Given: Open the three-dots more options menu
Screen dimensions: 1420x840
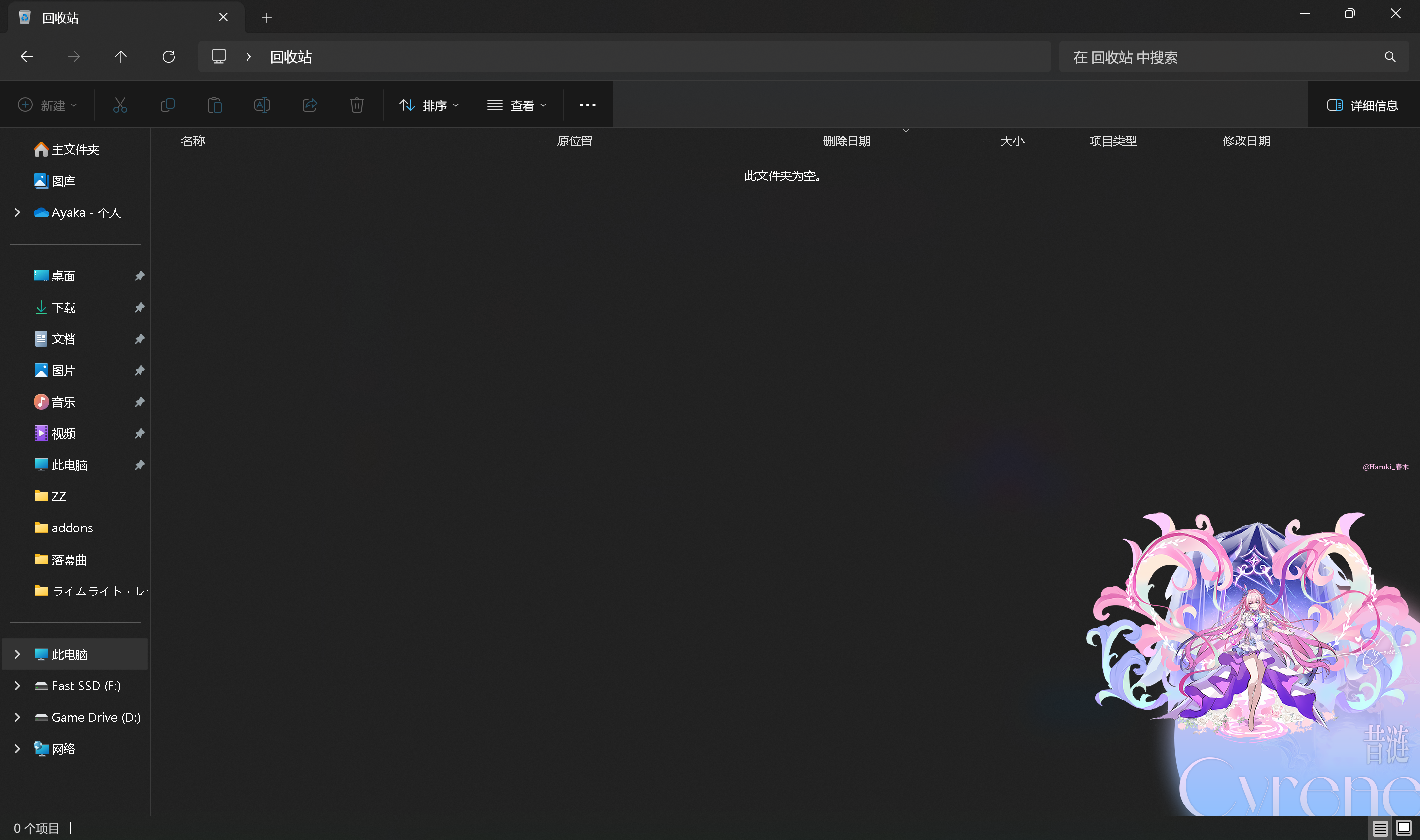Looking at the screenshot, I should pyautogui.click(x=587, y=105).
